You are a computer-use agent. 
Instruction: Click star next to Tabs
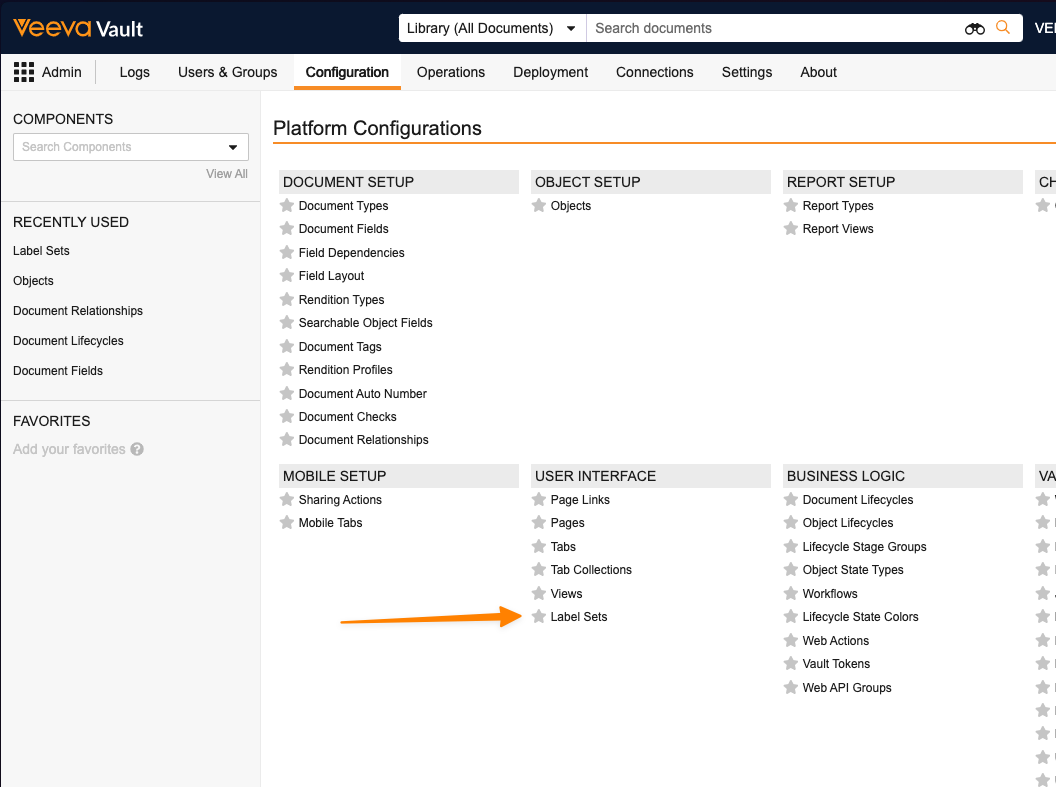tap(539, 546)
